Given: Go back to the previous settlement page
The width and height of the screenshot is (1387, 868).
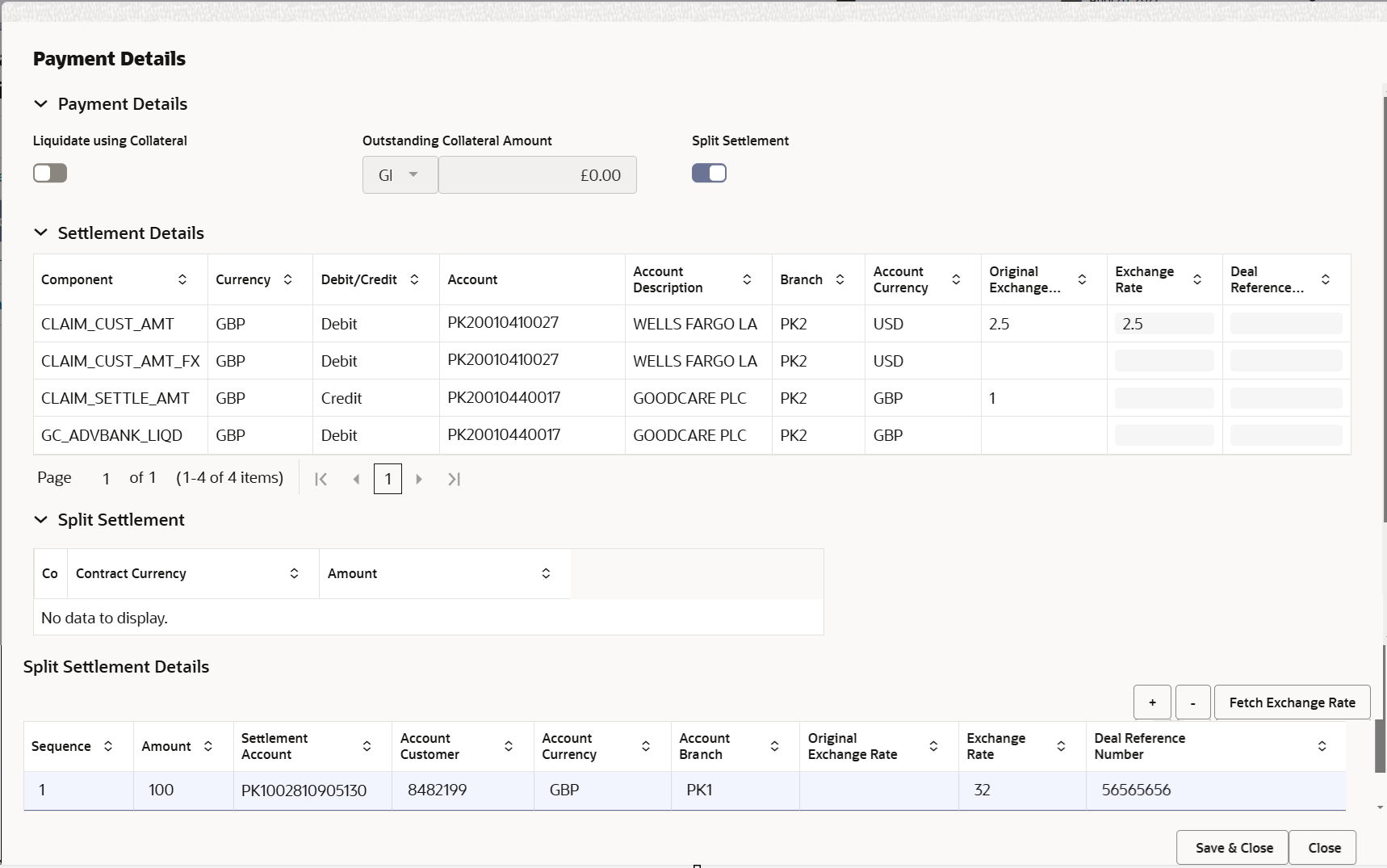Looking at the screenshot, I should [x=356, y=479].
